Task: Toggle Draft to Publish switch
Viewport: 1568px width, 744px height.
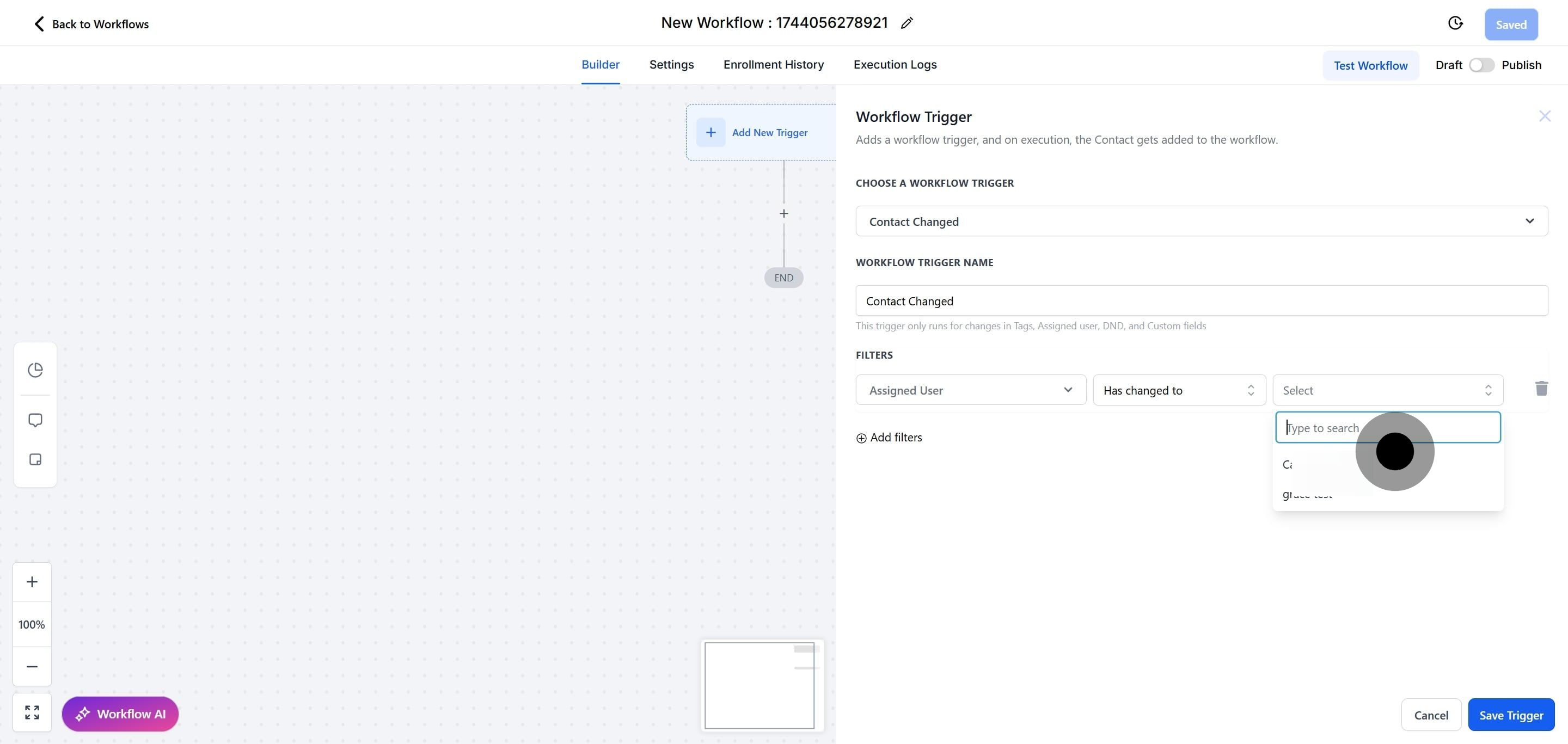Action: (x=1481, y=65)
